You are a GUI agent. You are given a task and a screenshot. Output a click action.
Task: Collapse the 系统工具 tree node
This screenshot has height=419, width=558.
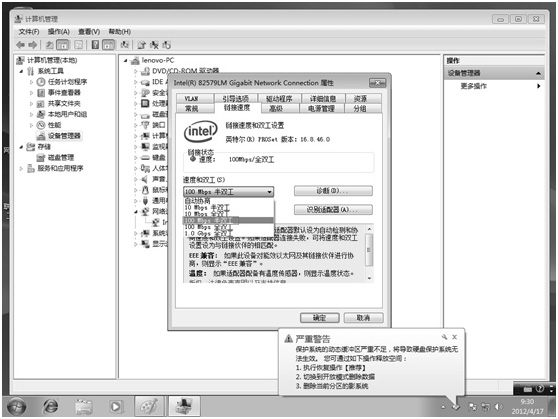pos(21,71)
